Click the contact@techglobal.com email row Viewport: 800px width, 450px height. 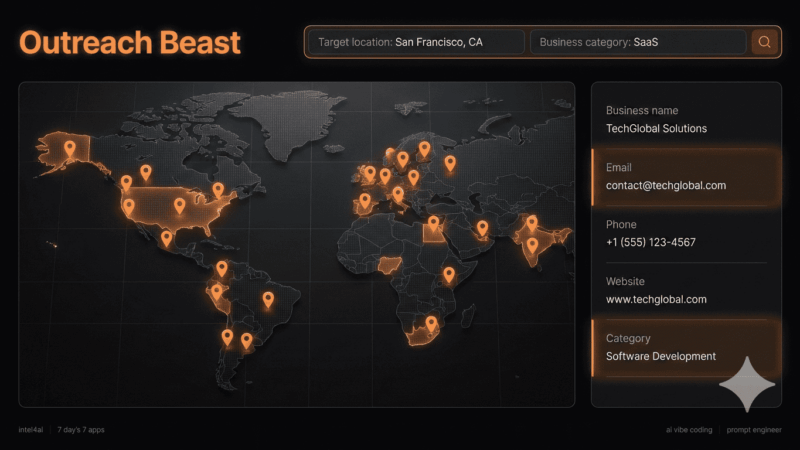click(x=686, y=177)
